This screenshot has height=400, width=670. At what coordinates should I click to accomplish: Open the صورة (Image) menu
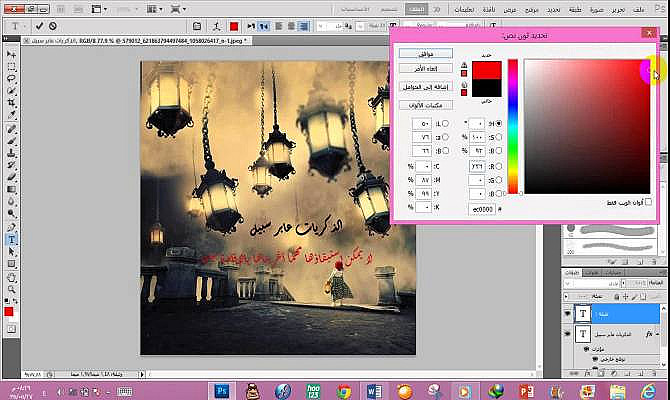(x=597, y=9)
